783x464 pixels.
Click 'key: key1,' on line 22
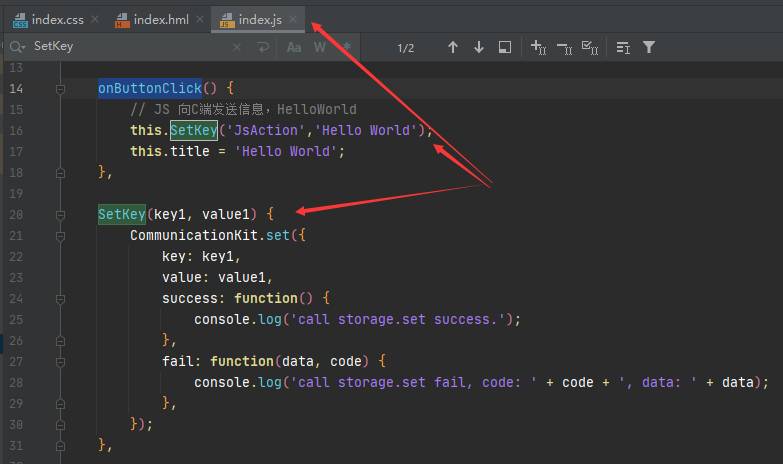(x=201, y=257)
